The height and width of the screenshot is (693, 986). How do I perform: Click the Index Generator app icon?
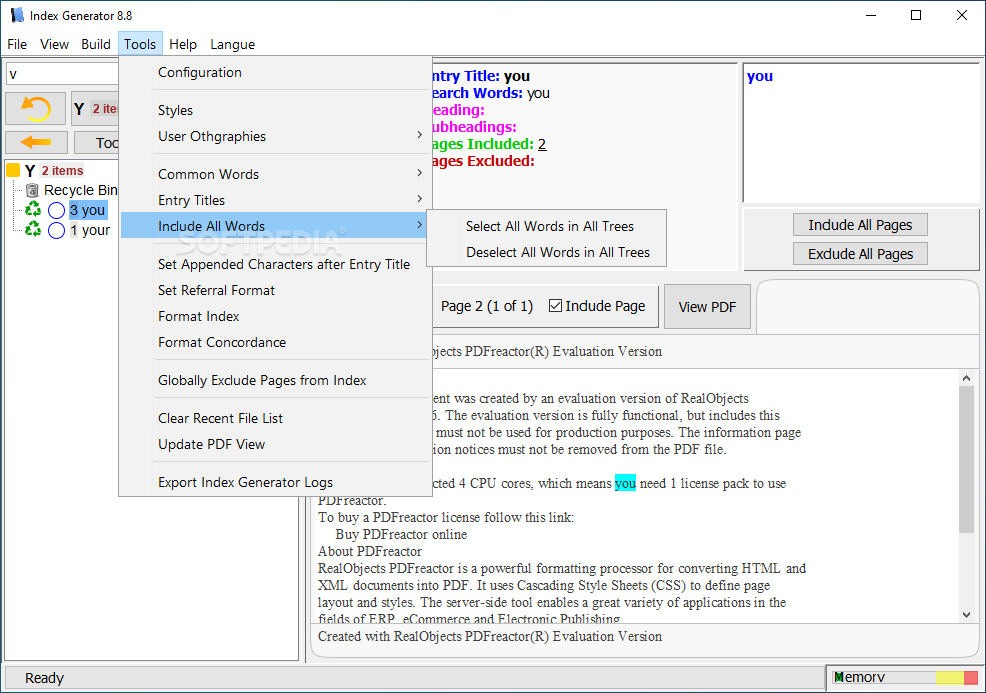click(17, 15)
